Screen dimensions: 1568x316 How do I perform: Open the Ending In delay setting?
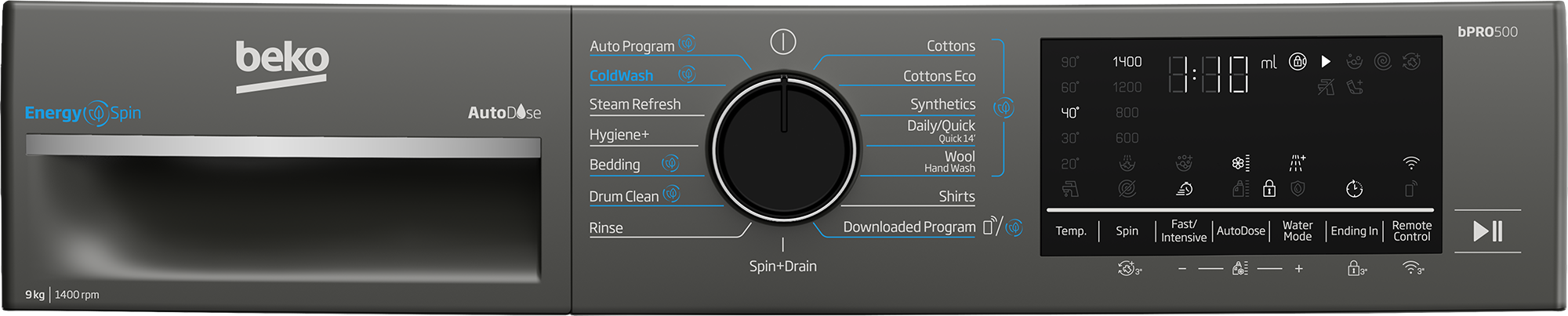pos(1354,231)
